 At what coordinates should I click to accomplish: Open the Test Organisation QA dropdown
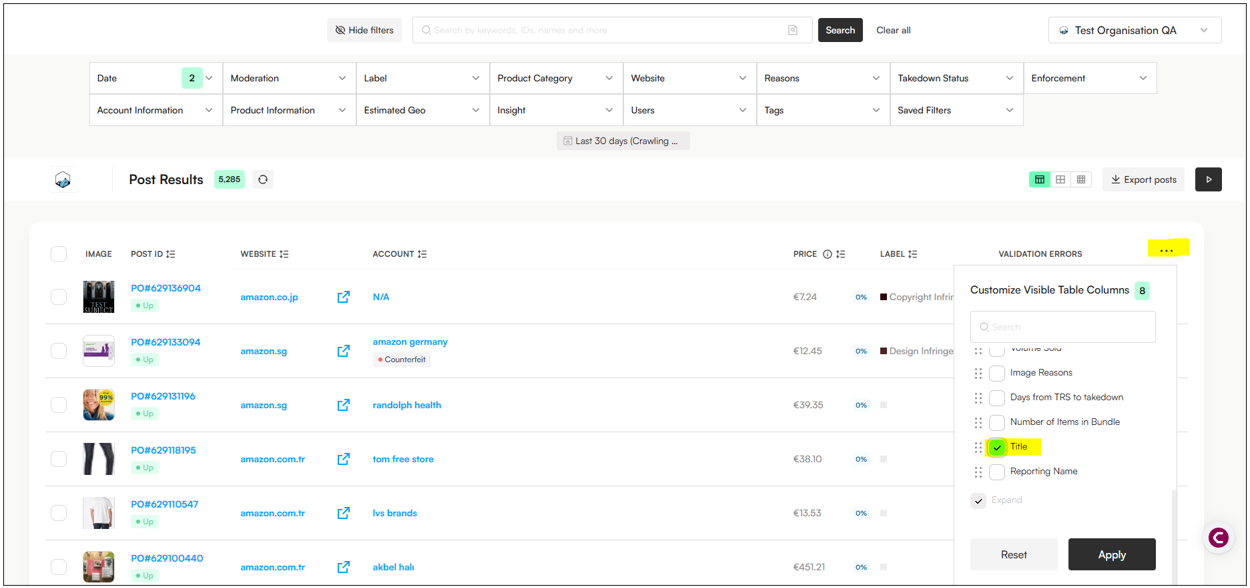(1135, 30)
